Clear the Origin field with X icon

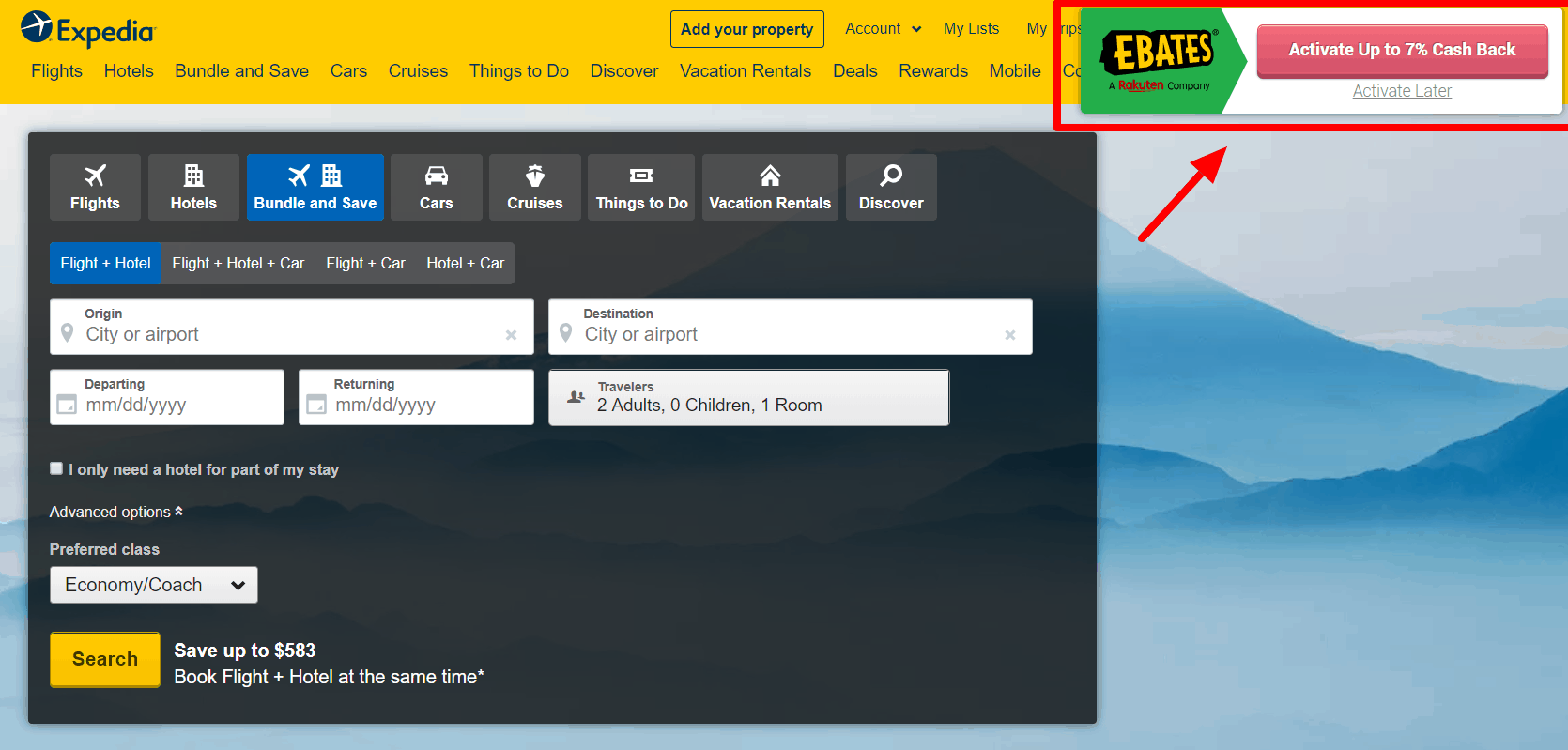[511, 335]
